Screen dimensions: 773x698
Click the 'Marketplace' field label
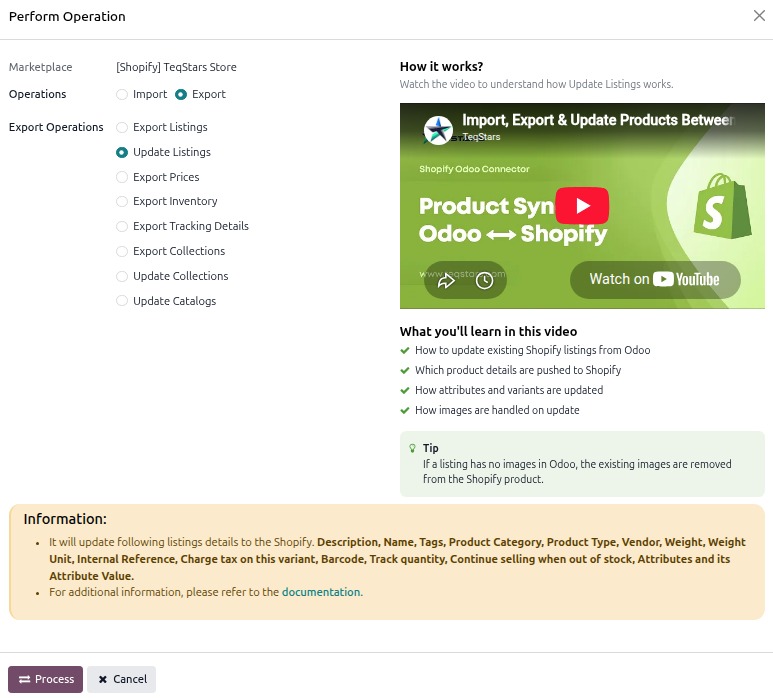coord(40,67)
